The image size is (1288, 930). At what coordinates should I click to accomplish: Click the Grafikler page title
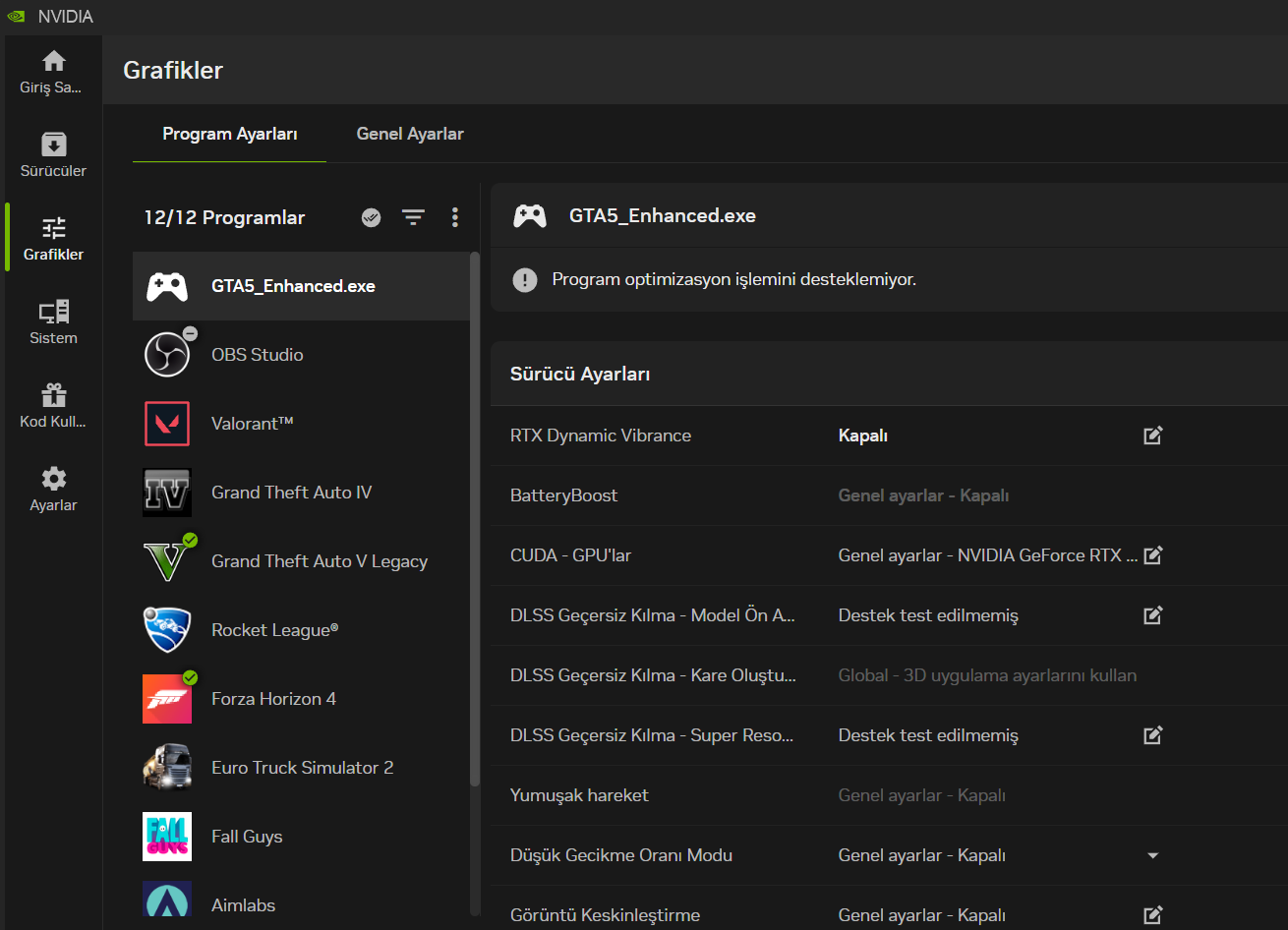(173, 70)
